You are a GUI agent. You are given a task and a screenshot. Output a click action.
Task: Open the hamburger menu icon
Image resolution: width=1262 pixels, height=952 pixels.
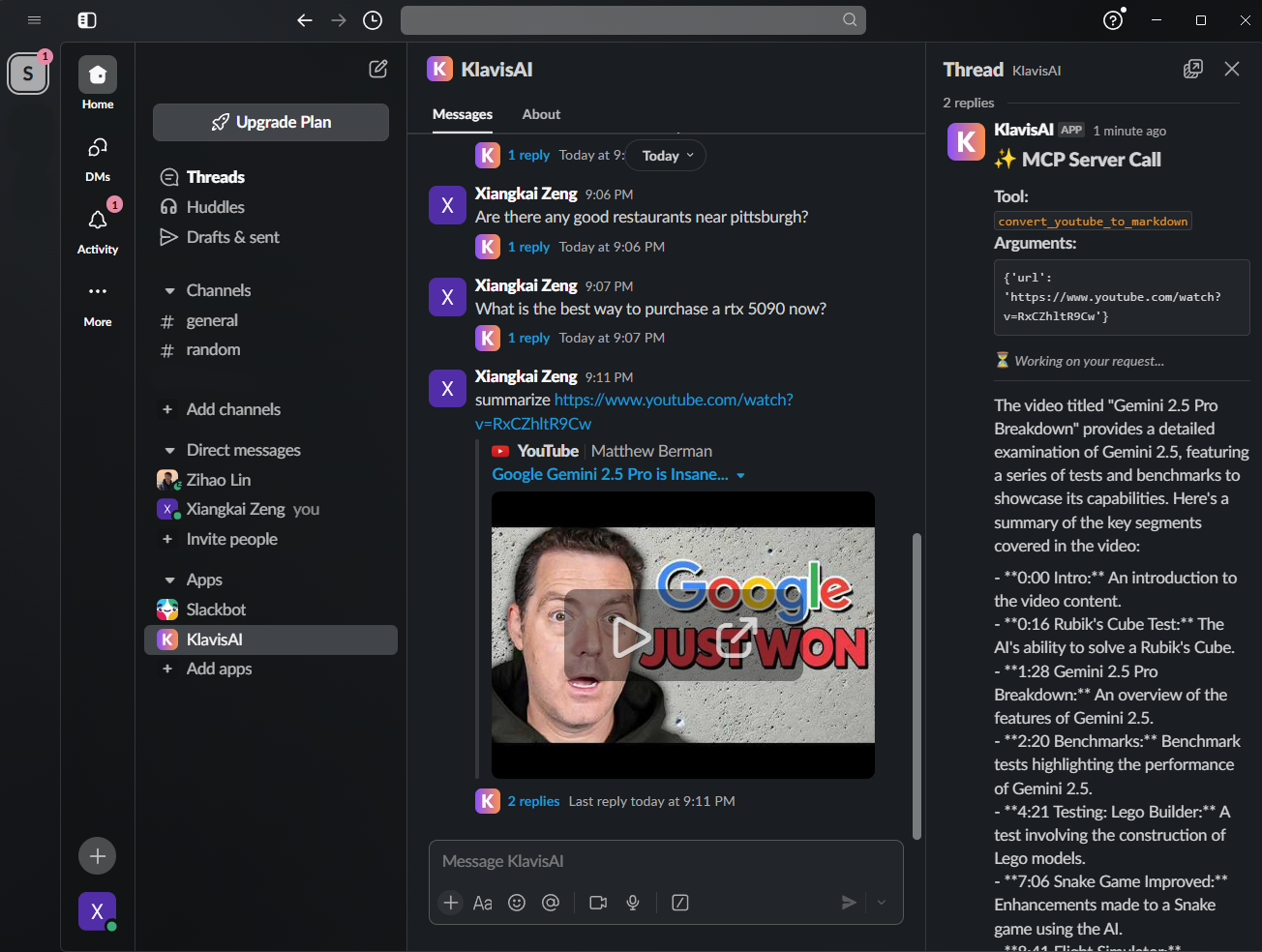pos(34,19)
